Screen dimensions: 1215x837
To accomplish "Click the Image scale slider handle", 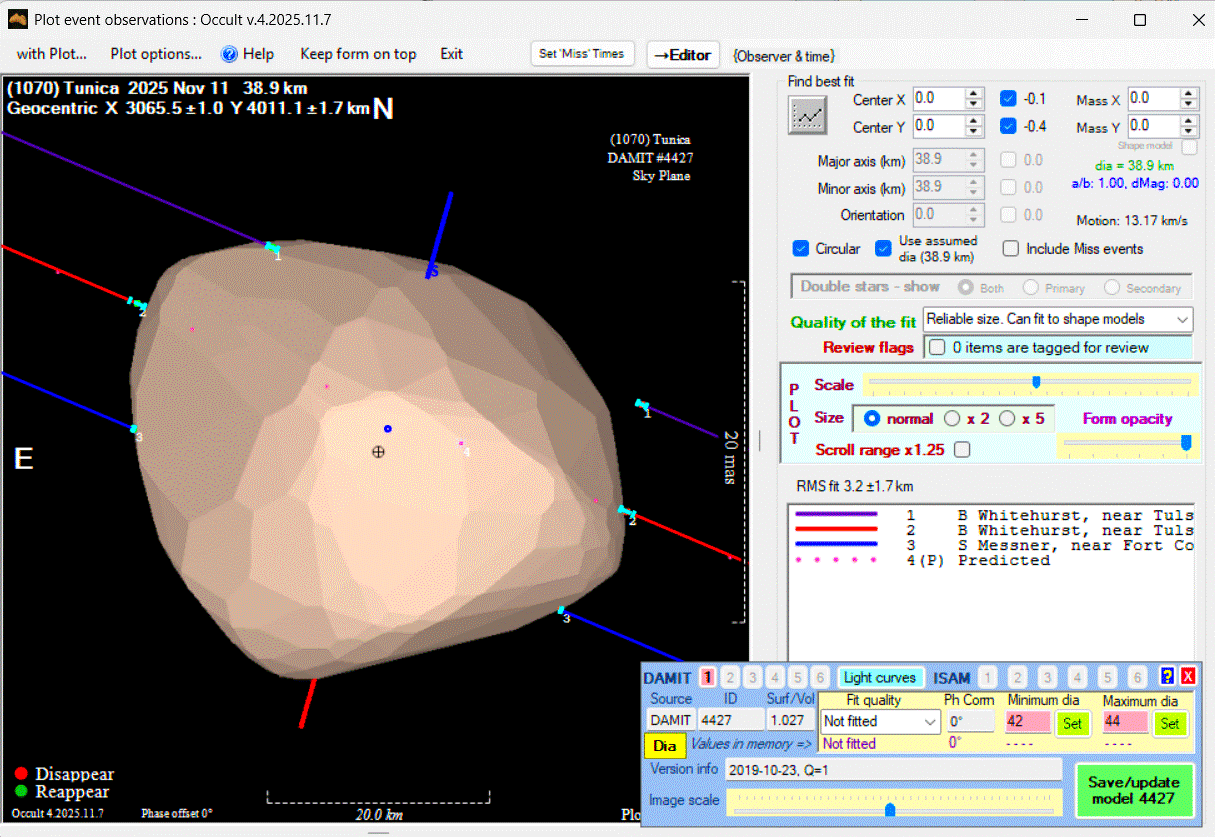I will 890,808.
